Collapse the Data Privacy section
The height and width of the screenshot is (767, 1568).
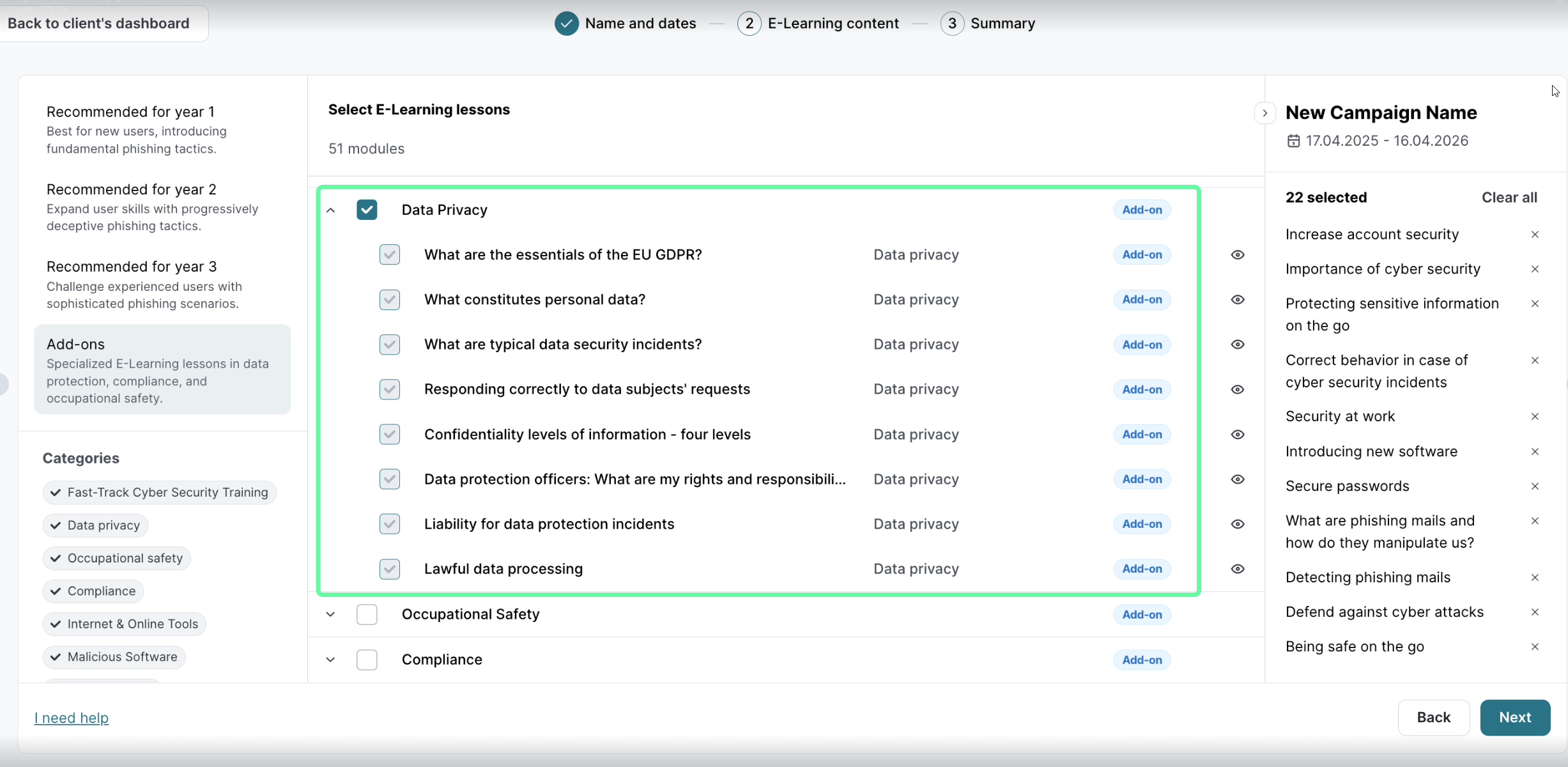330,210
